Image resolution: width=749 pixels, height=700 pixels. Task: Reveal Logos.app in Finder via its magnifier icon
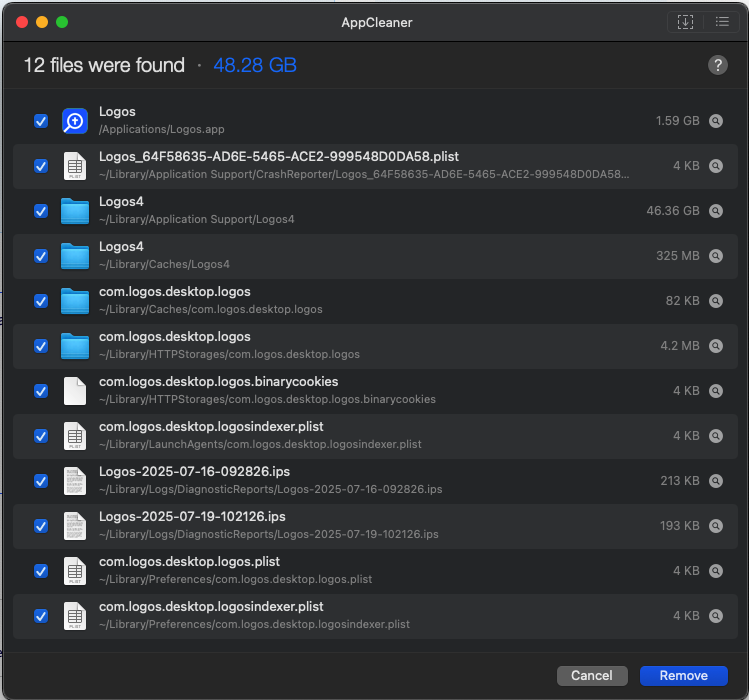point(716,121)
